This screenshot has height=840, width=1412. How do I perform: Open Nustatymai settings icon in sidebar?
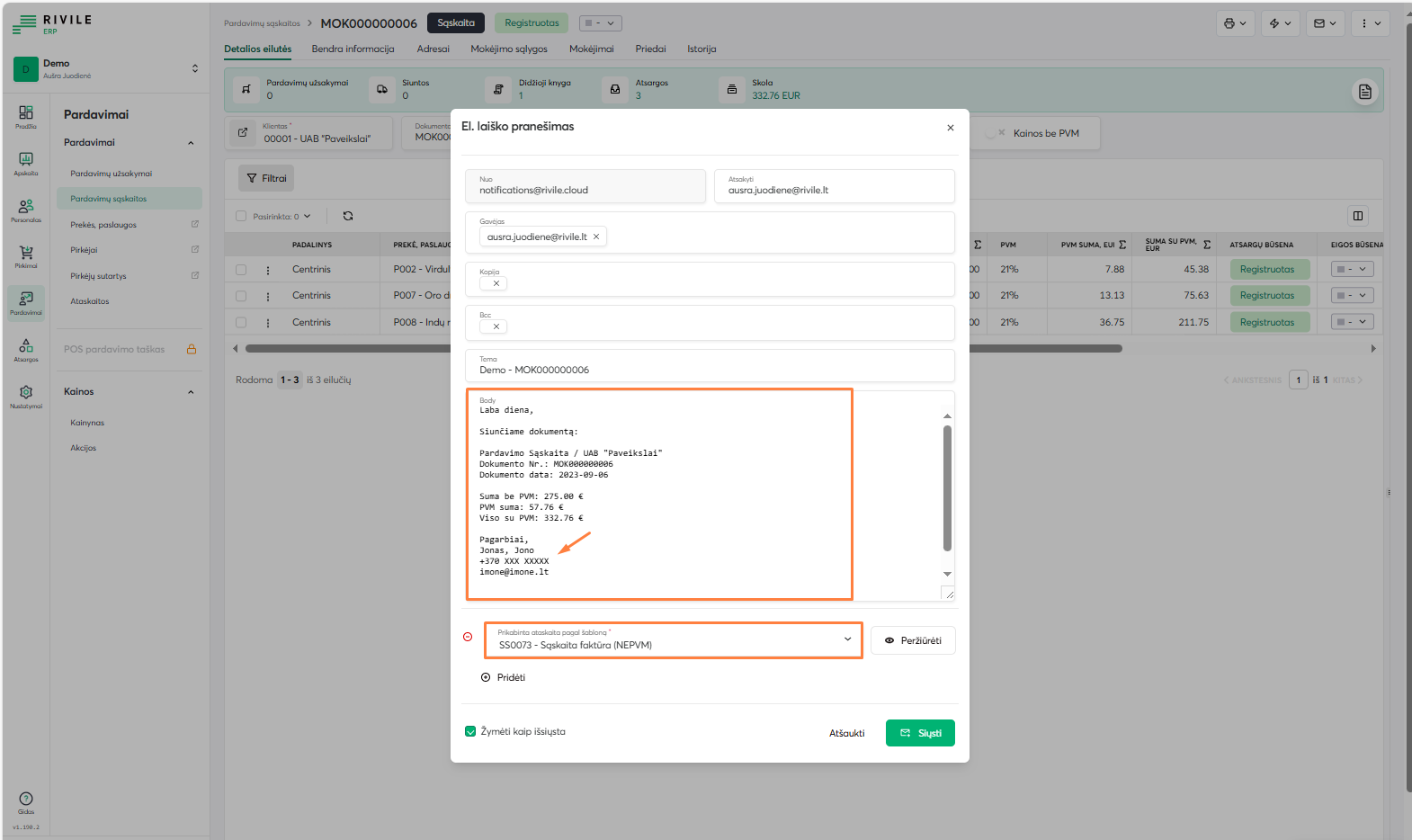26,396
